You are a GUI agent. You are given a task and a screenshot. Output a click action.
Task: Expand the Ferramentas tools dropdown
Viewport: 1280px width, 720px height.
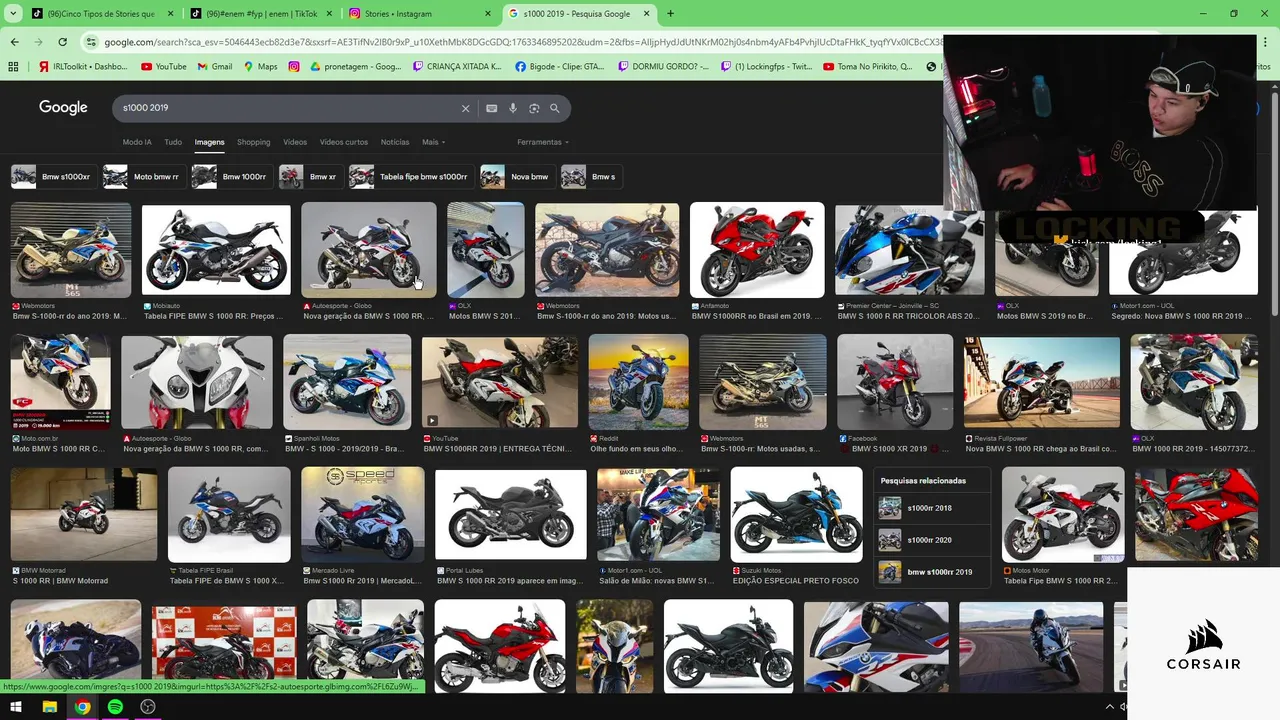point(543,142)
